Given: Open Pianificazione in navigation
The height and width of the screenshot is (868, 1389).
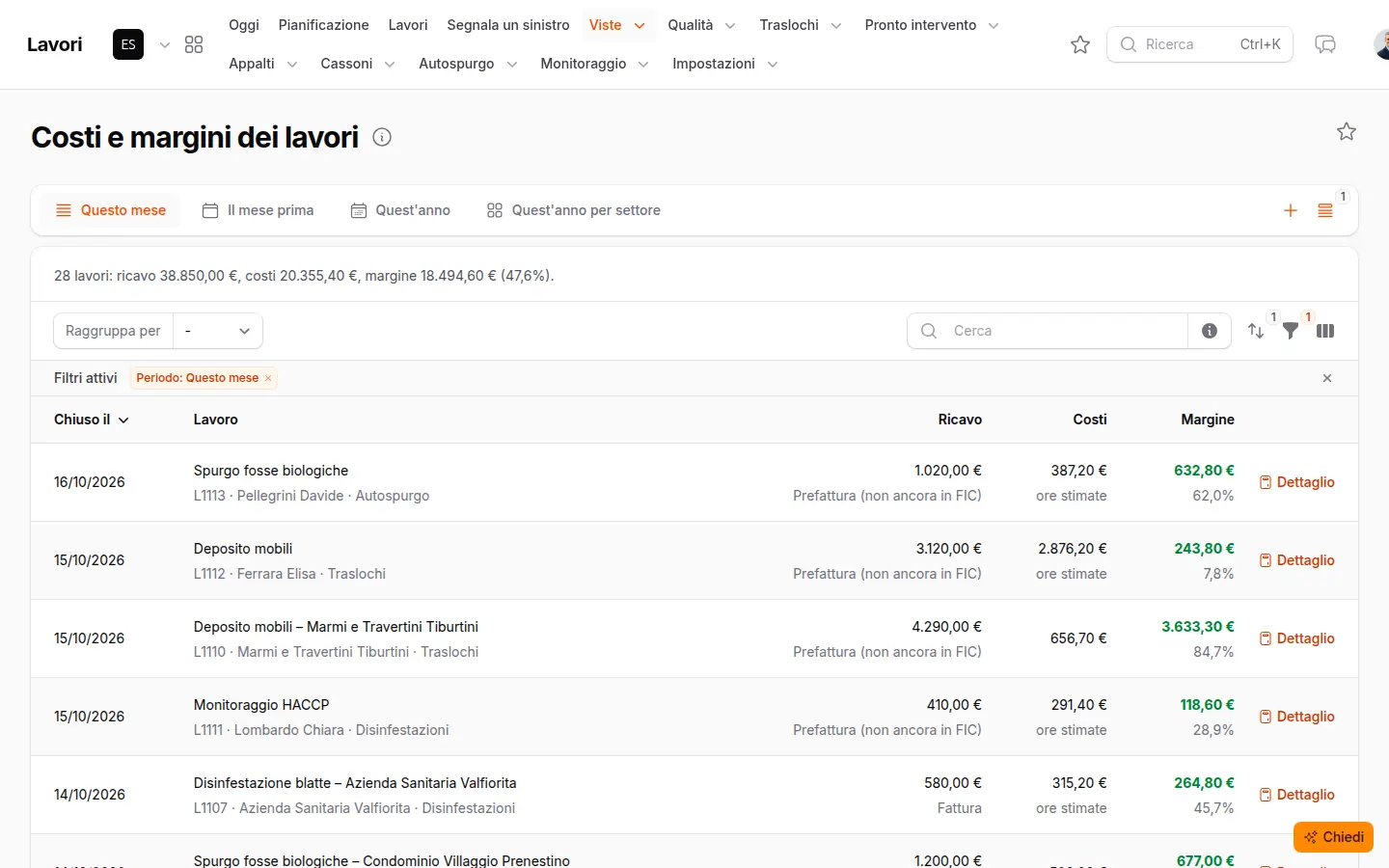Looking at the screenshot, I should 324,25.
